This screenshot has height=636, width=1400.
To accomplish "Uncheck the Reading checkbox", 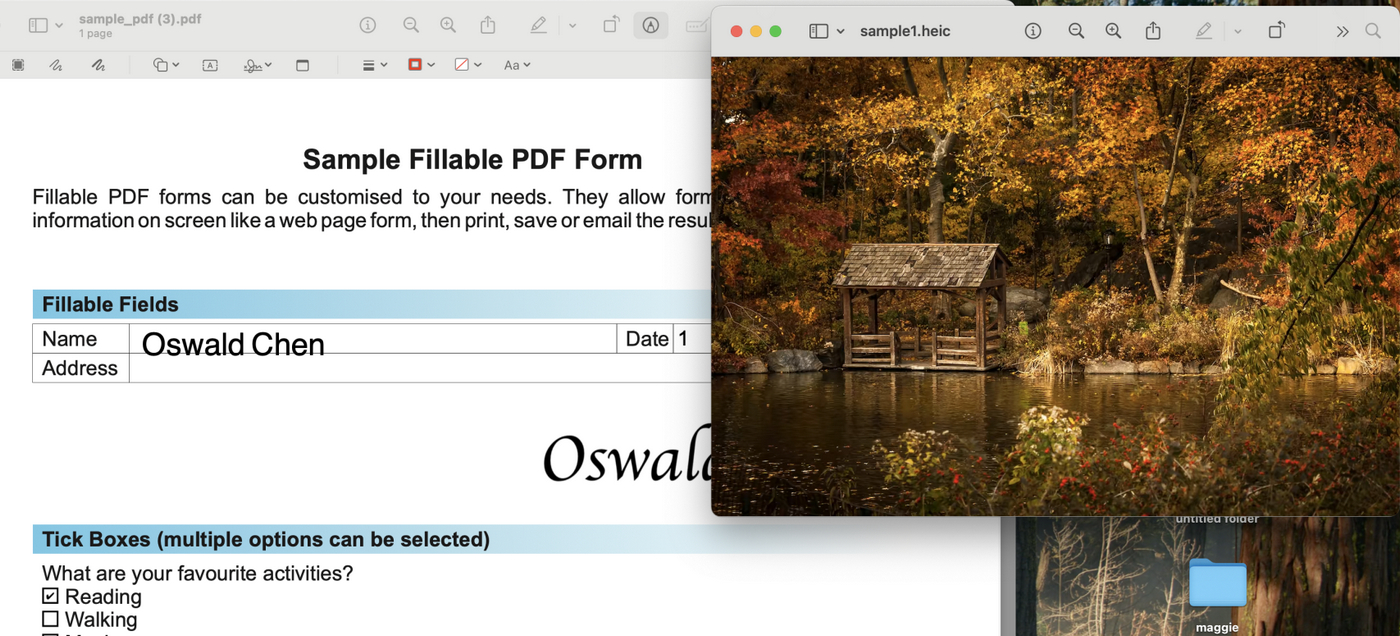I will (x=48, y=595).
